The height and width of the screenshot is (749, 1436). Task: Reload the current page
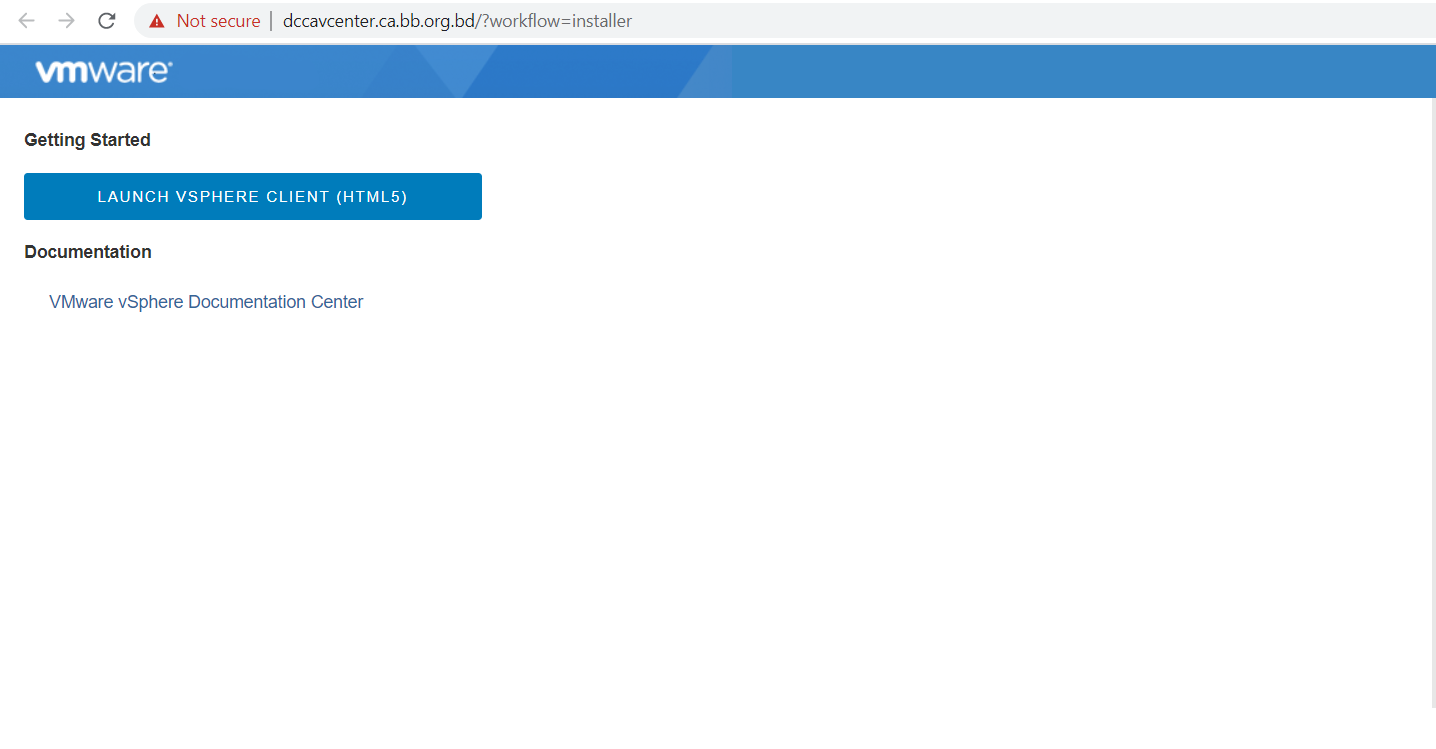coord(107,21)
